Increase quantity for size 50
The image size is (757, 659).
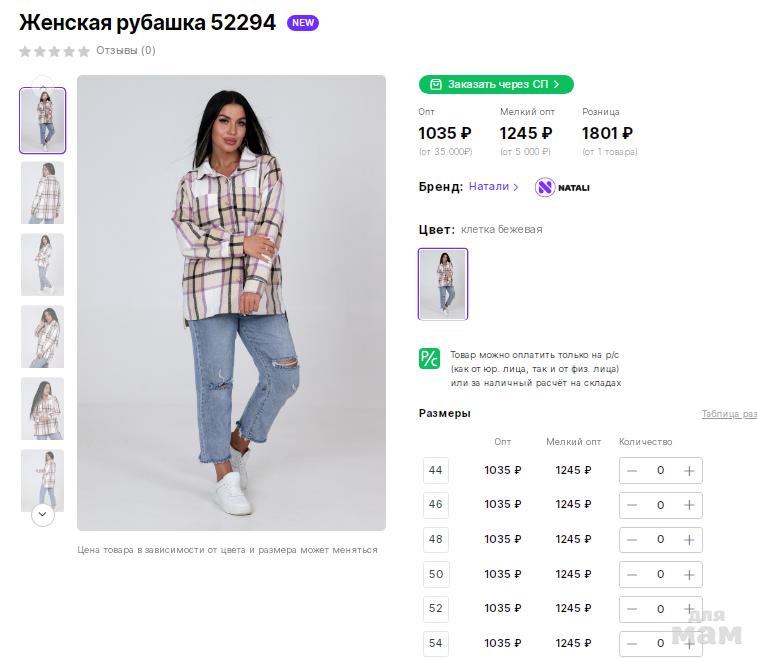pyautogui.click(x=689, y=574)
